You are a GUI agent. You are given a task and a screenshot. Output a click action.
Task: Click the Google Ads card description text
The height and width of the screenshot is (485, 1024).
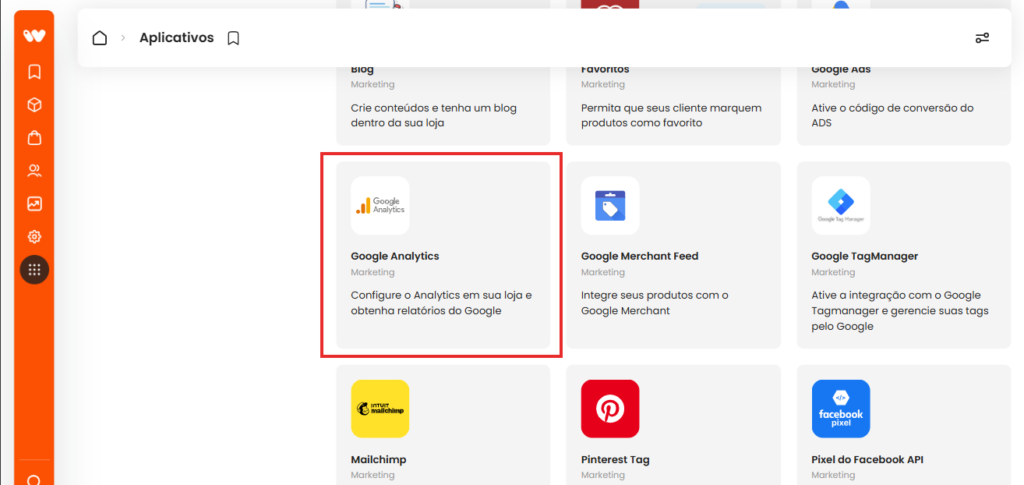coord(893,115)
